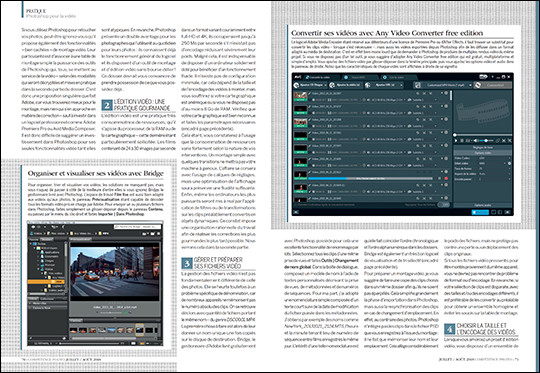This screenshot has height=373, width=540.
Task: Select the first video thumbnail in the converter list
Action: click(300, 96)
